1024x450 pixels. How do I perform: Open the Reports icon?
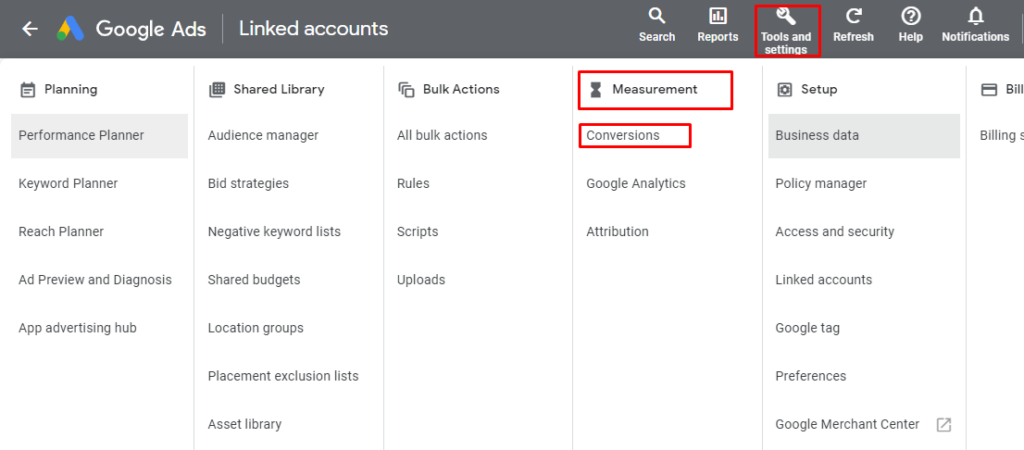[718, 16]
